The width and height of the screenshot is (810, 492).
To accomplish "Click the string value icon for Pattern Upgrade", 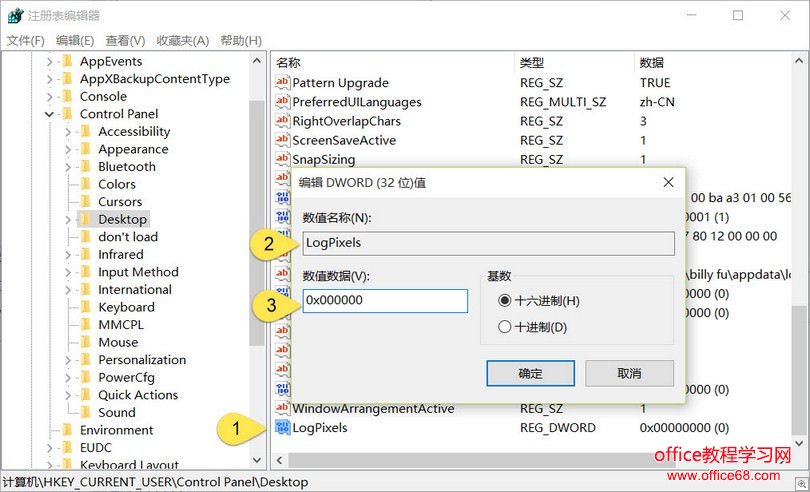I will click(283, 83).
